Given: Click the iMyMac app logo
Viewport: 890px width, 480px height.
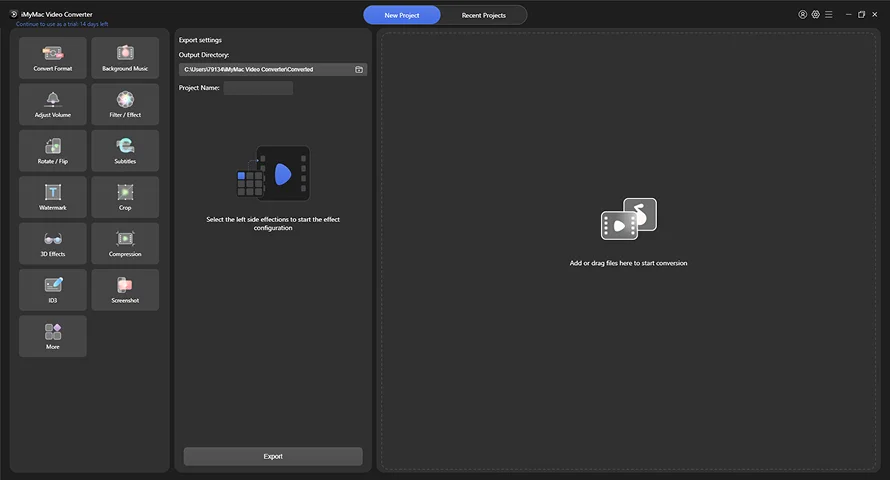Looking at the screenshot, I should pos(14,14).
